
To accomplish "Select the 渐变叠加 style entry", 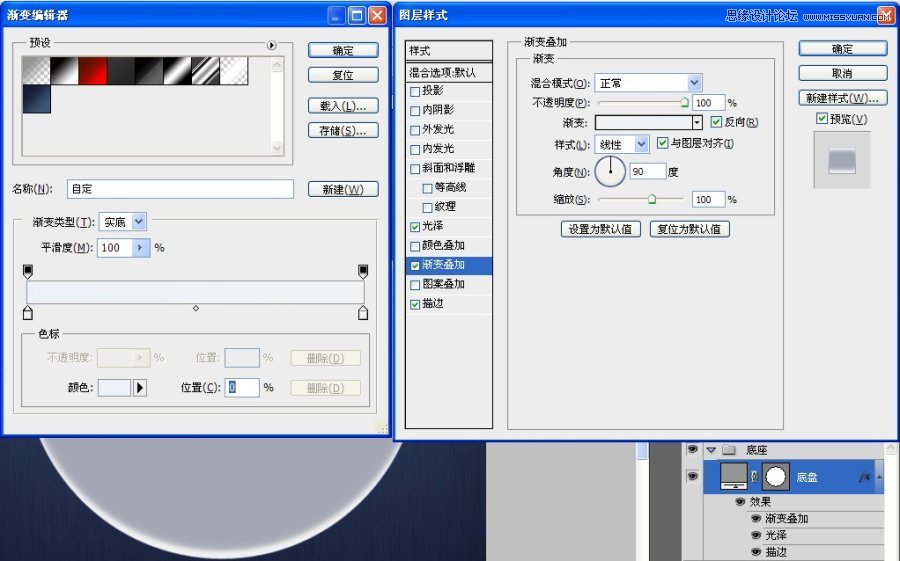I will pos(448,265).
